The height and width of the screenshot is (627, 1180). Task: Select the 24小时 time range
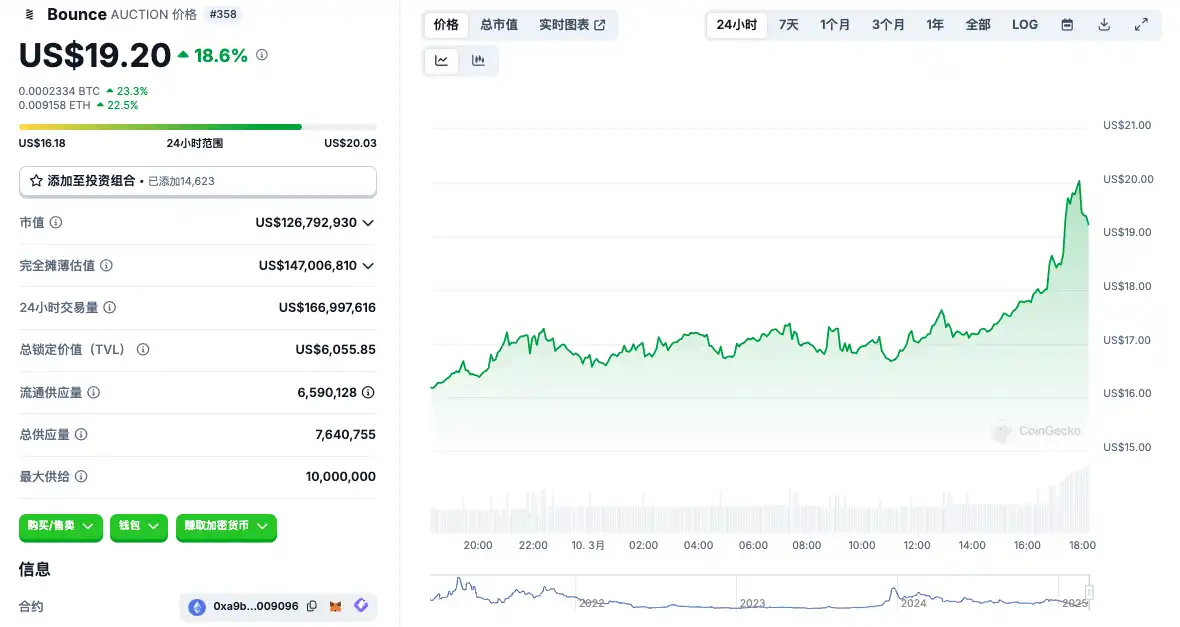pos(737,25)
